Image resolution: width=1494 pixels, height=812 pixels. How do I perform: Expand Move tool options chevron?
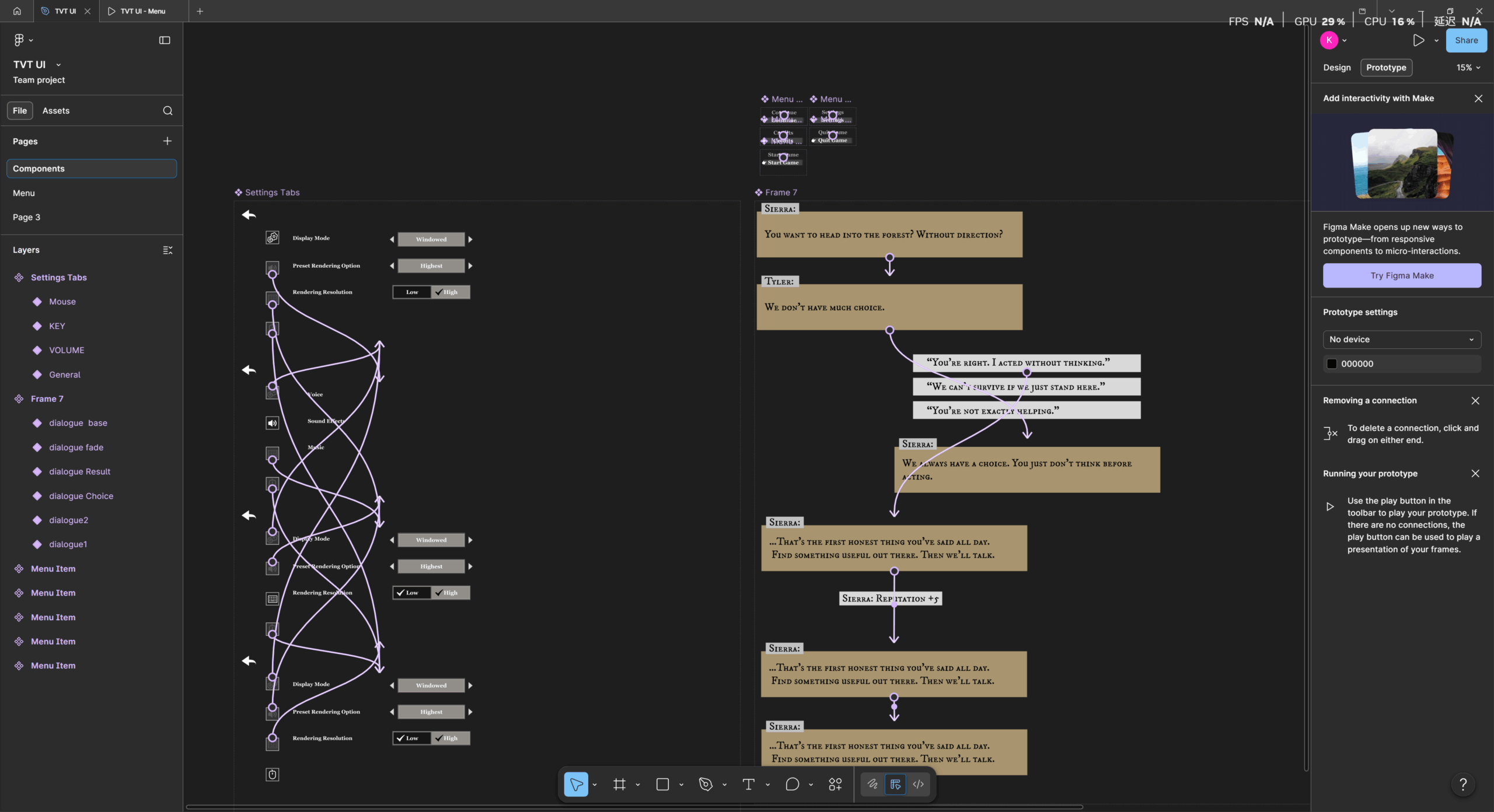[x=595, y=785]
